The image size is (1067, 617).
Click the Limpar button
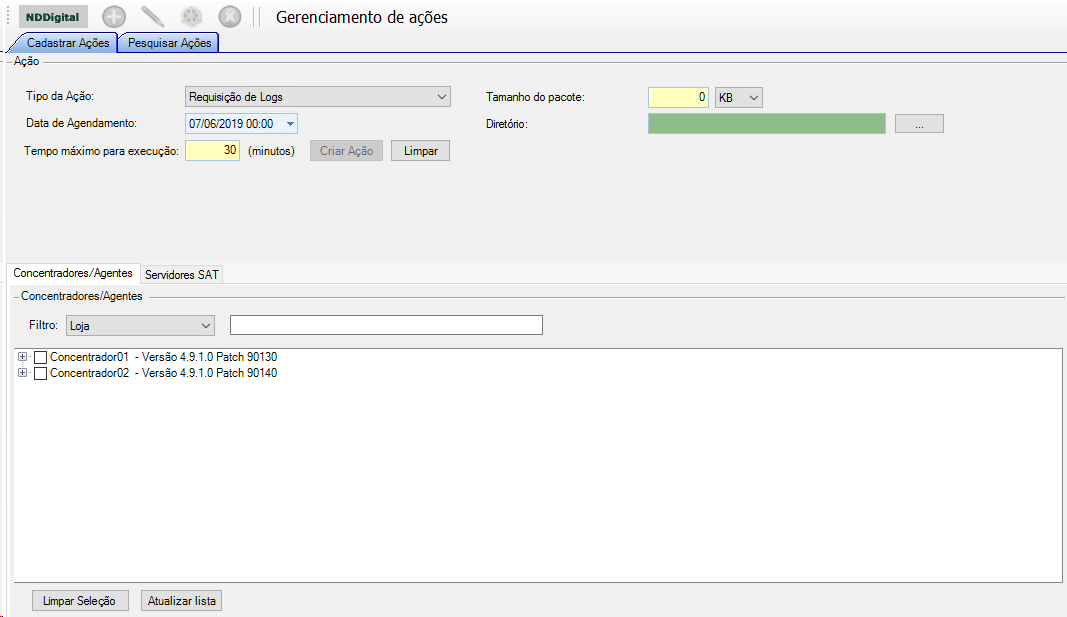coord(421,151)
